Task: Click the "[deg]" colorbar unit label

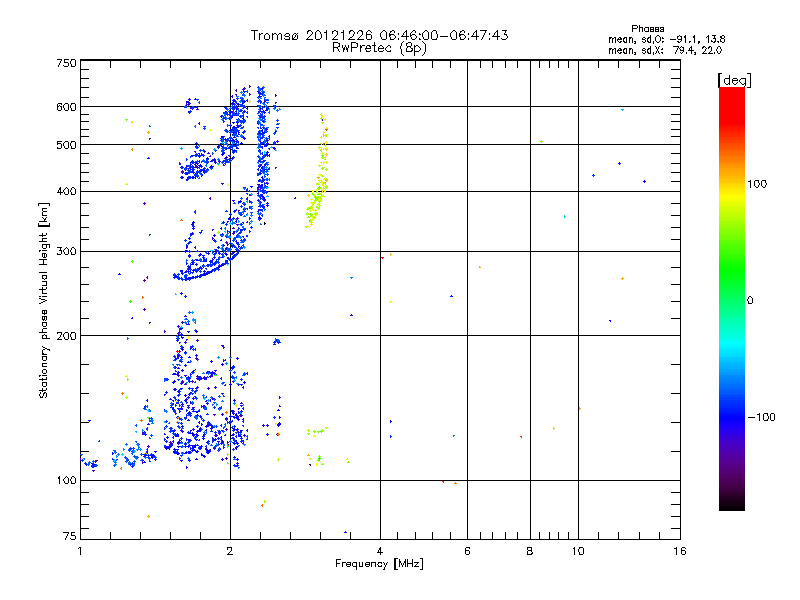Action: pos(734,80)
